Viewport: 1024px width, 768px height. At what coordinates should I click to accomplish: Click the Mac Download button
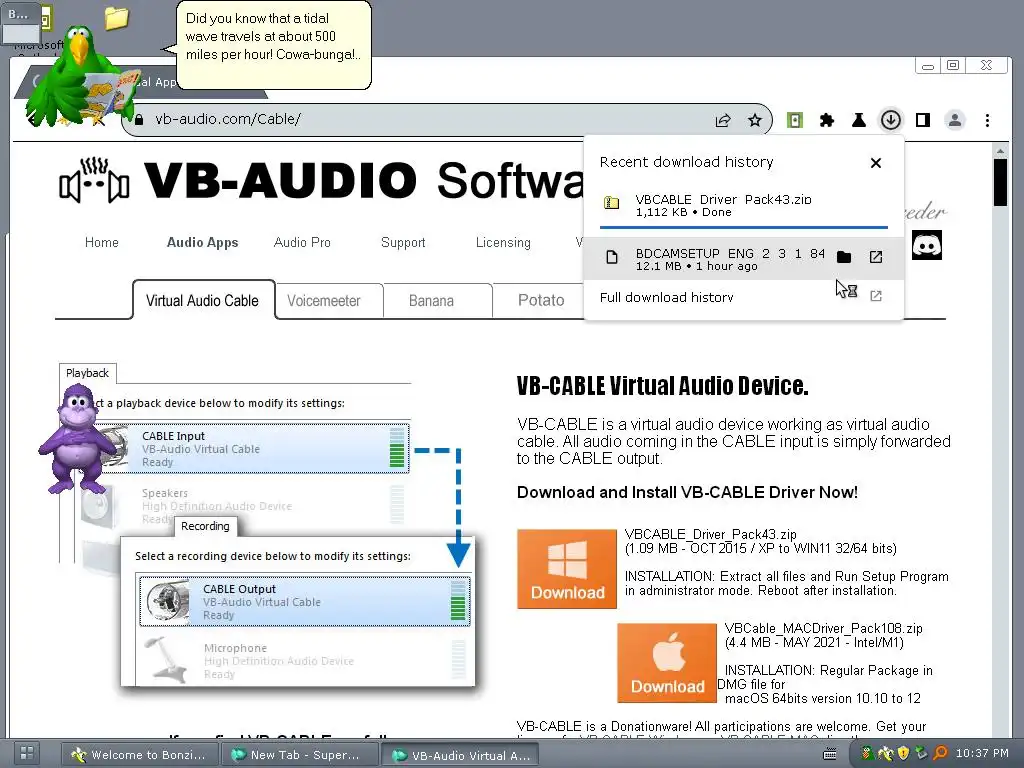pyautogui.click(x=667, y=663)
